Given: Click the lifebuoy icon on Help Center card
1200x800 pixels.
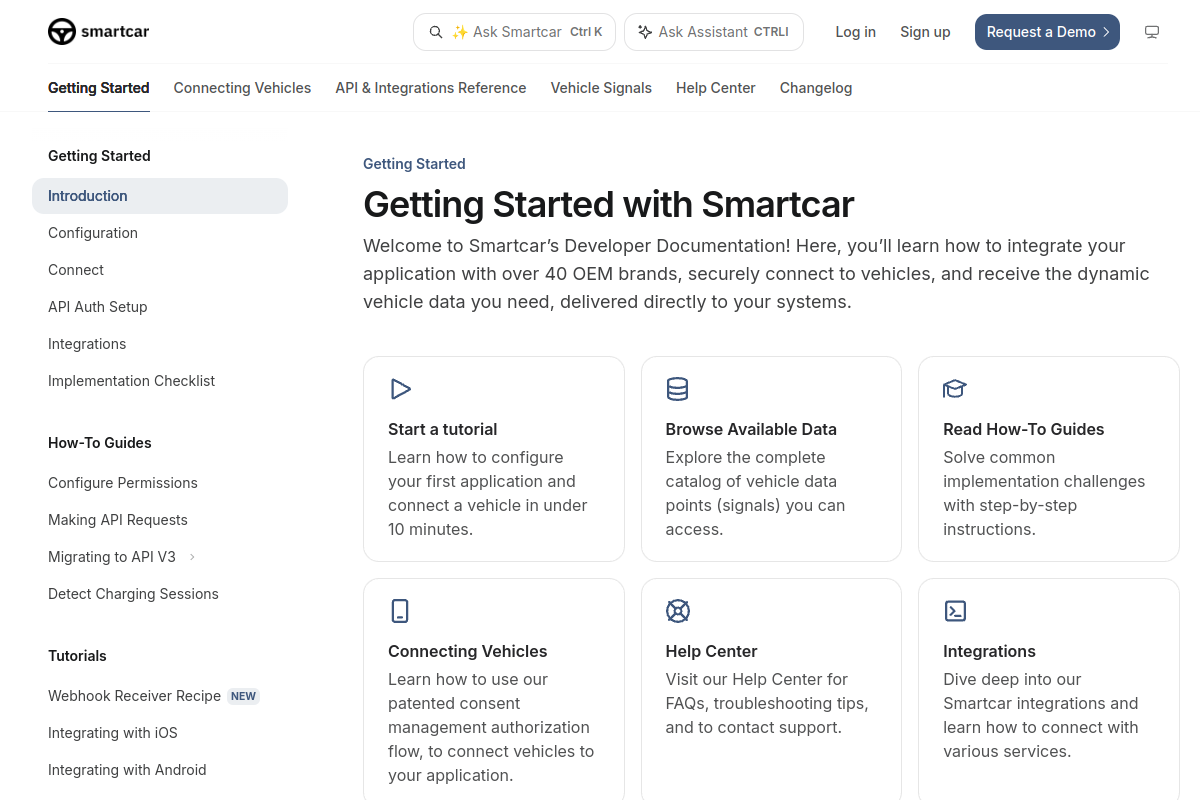Looking at the screenshot, I should tap(677, 611).
